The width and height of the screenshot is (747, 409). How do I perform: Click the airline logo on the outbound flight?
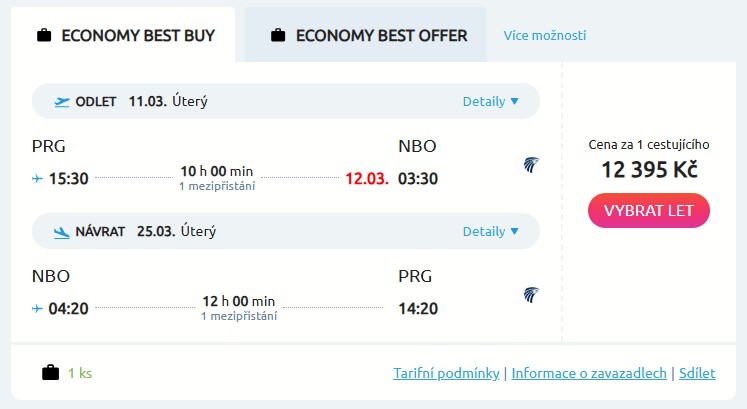[532, 165]
